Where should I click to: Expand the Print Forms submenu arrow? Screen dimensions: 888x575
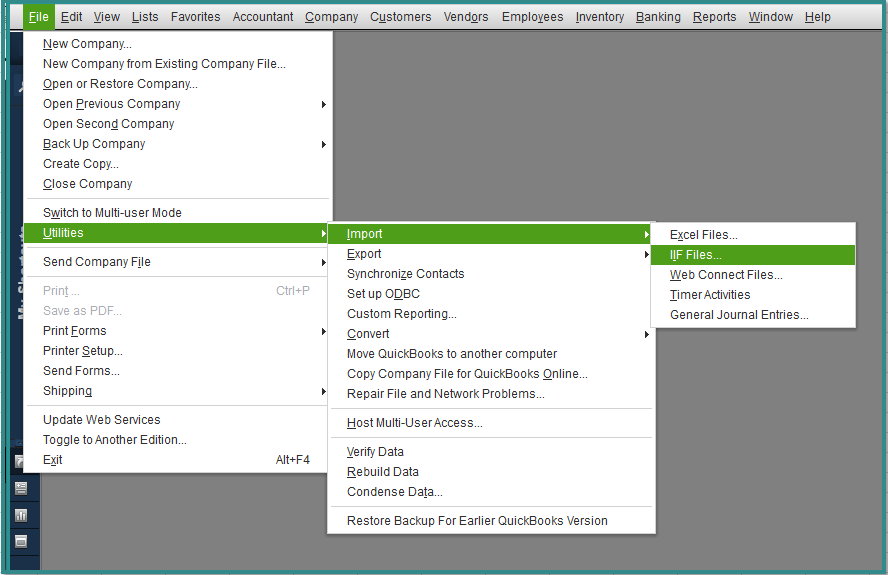[323, 331]
